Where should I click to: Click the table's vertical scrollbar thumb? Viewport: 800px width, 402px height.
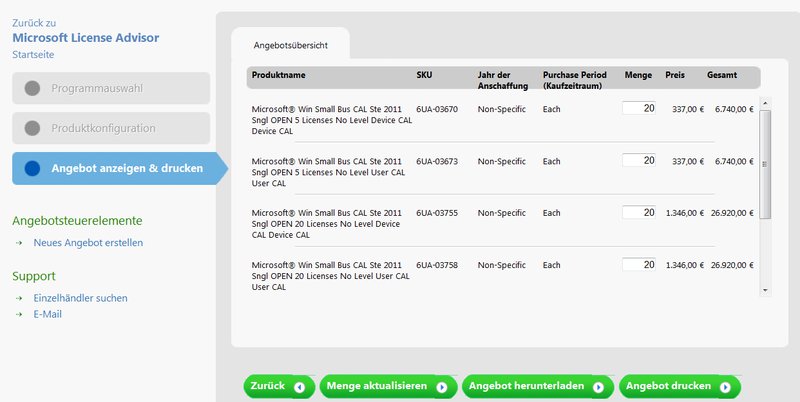pyautogui.click(x=765, y=164)
